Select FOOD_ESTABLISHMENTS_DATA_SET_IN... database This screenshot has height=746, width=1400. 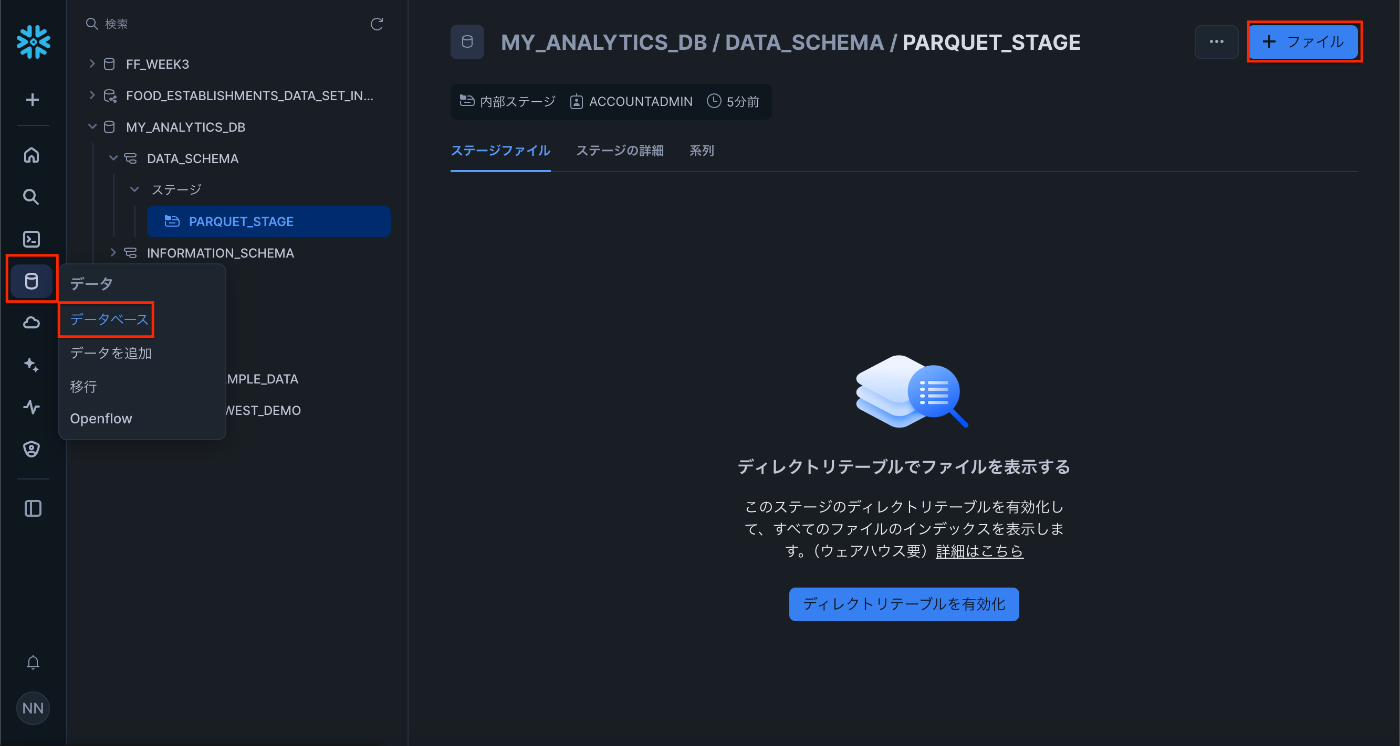pyautogui.click(x=249, y=96)
